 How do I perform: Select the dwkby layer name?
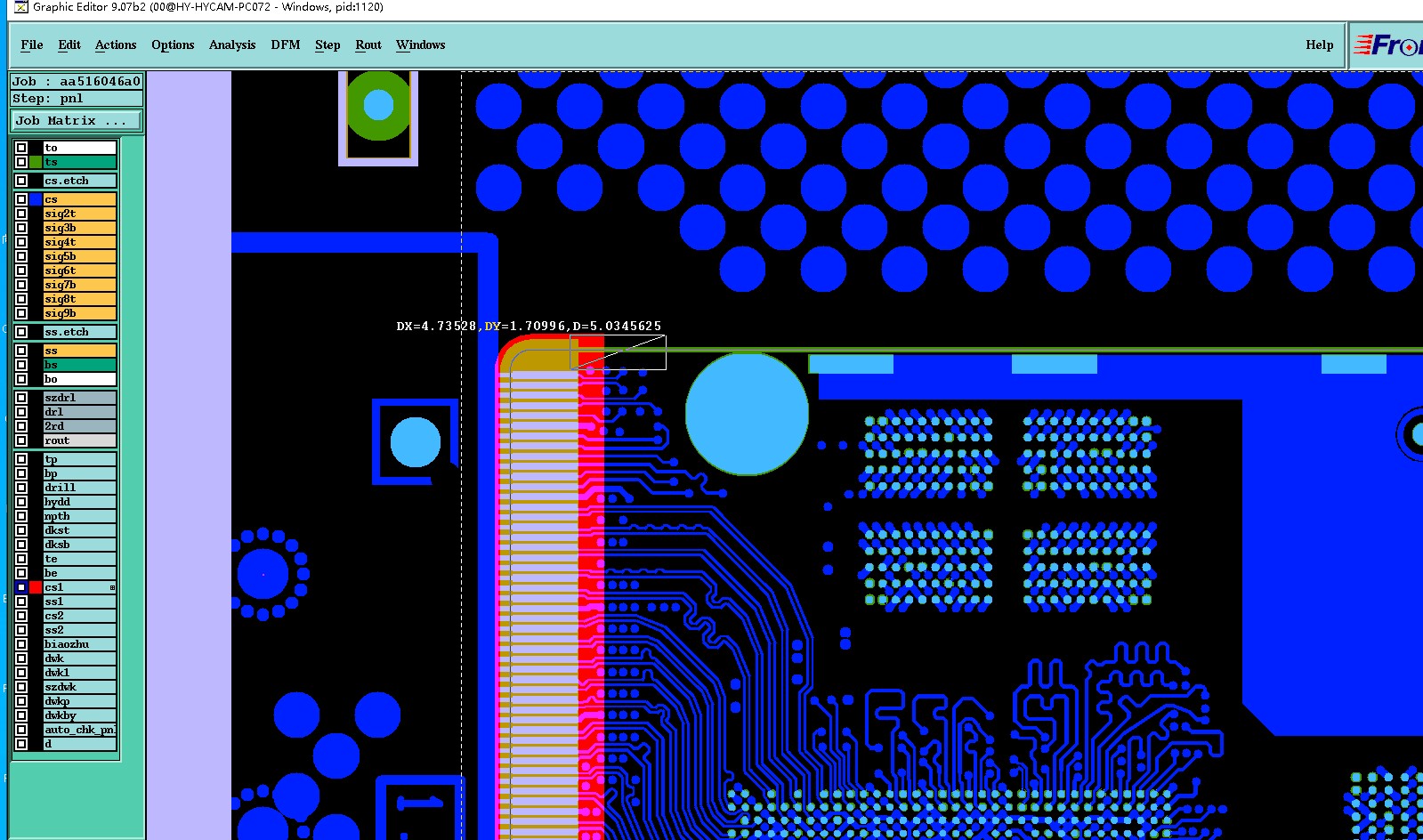click(x=80, y=715)
